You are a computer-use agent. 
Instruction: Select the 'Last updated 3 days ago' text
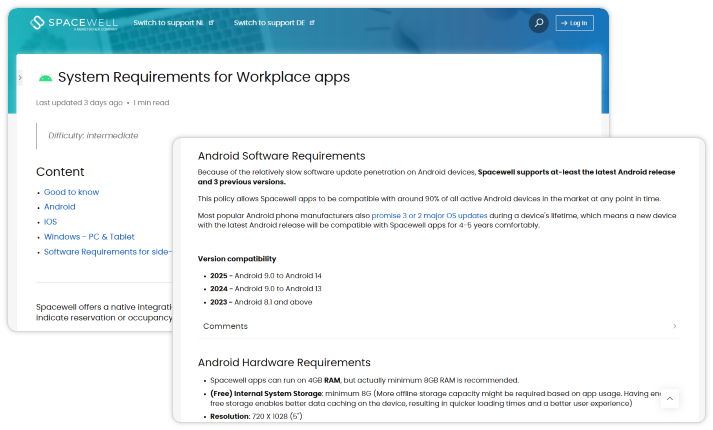(x=79, y=103)
